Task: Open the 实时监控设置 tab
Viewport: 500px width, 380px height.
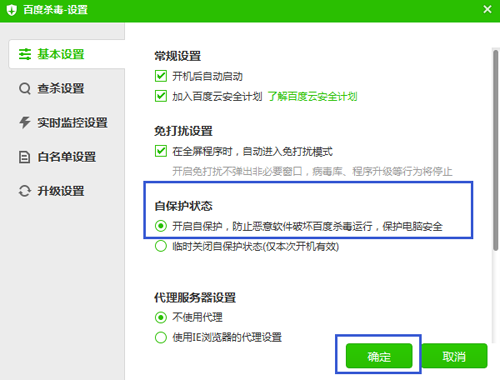Action: [63, 123]
